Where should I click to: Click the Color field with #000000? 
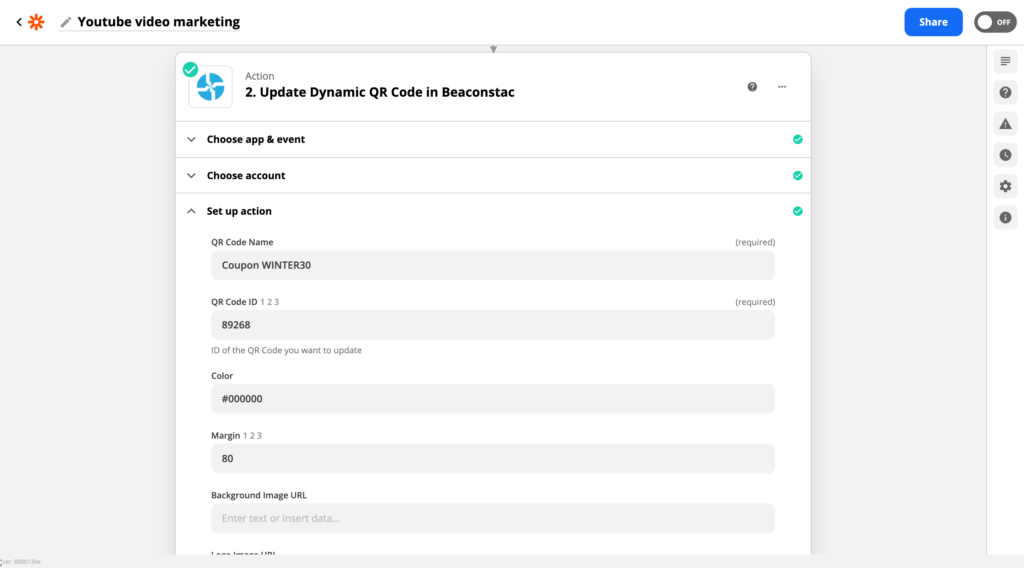492,399
